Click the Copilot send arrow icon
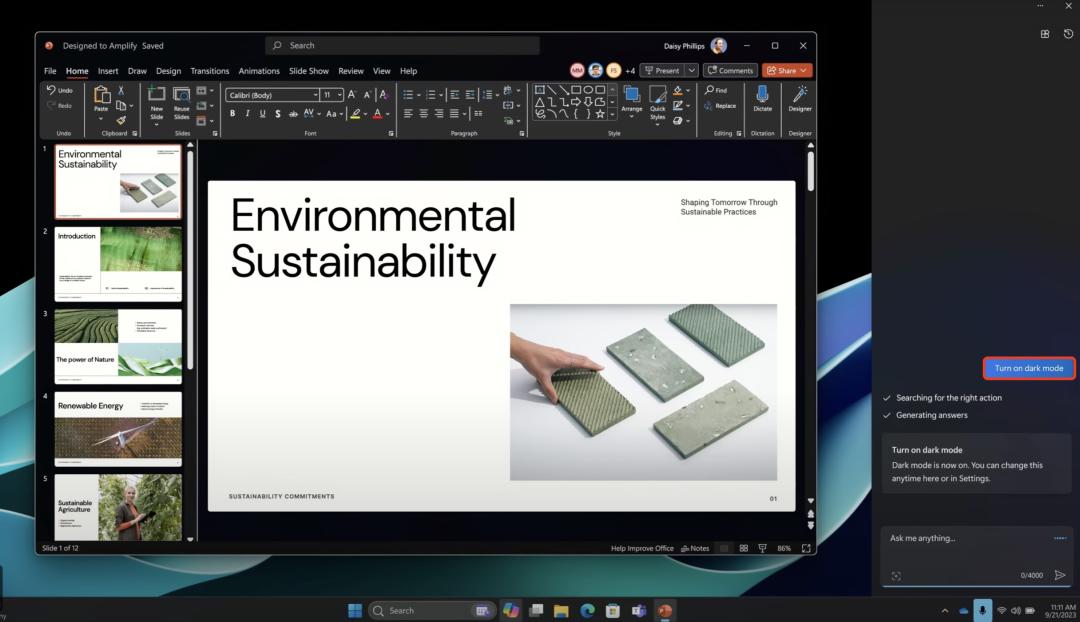This screenshot has height=622, width=1080. point(1060,575)
